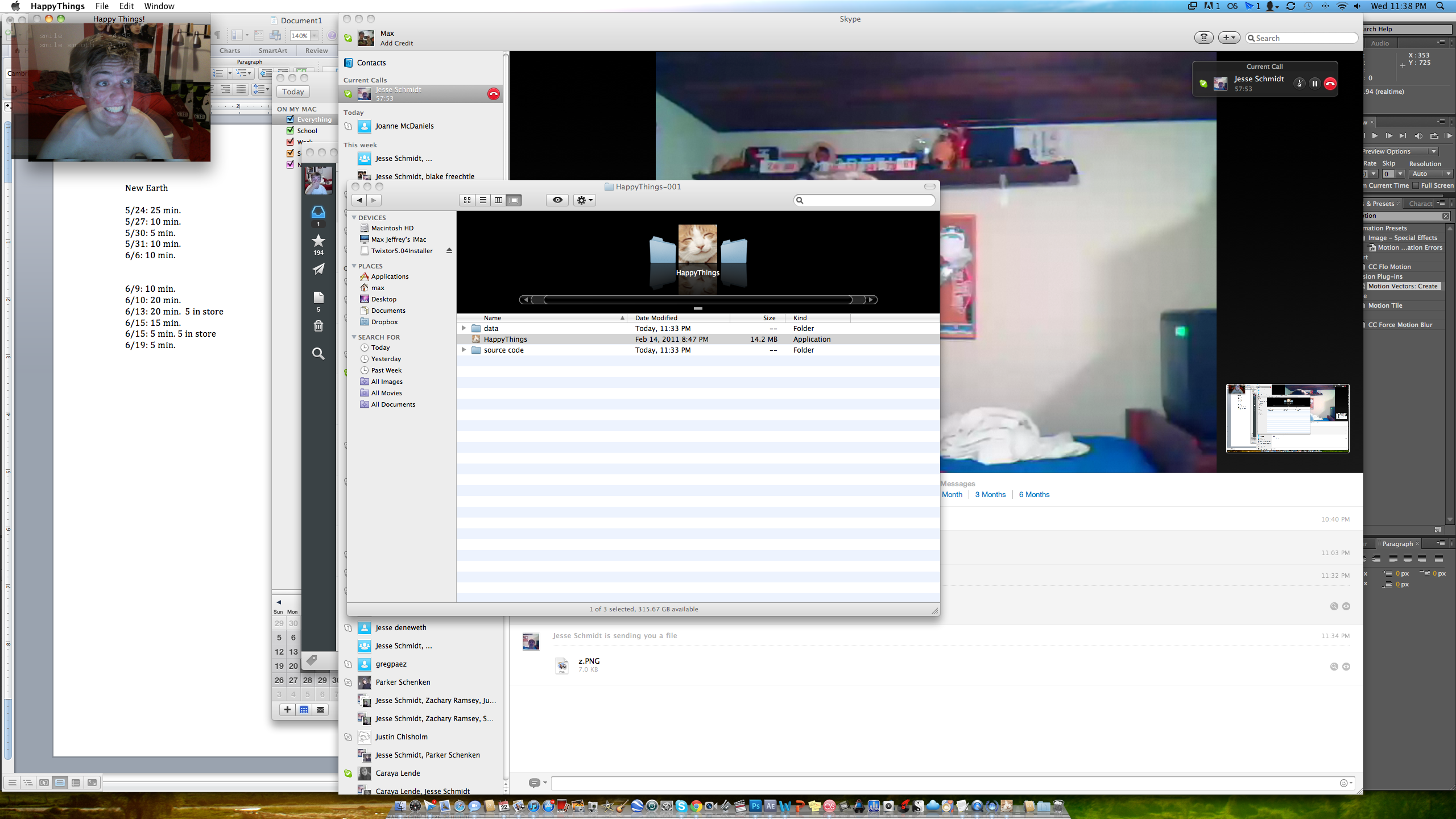Viewport: 1456px width, 819px height.
Task: Click Today button in calendar window
Action: click(x=293, y=92)
